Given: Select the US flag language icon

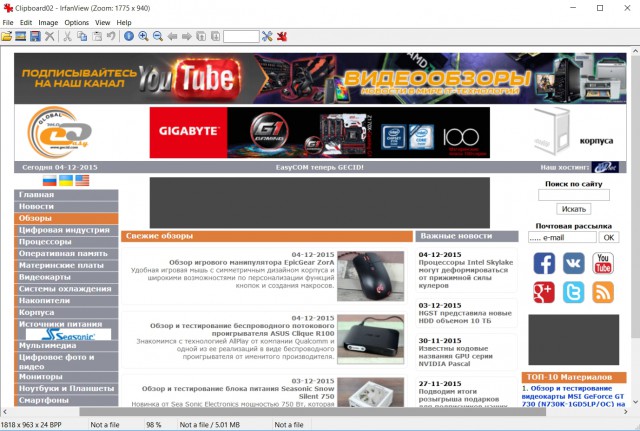Looking at the screenshot, I should point(82,180).
